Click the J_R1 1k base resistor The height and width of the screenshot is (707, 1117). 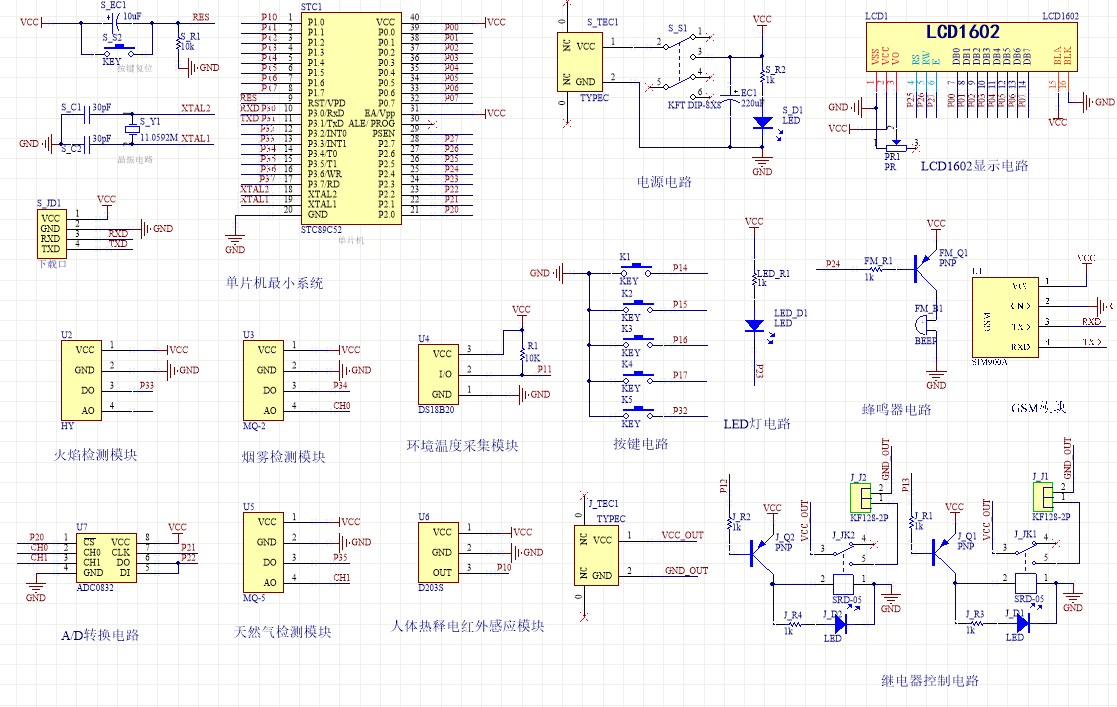coord(913,522)
